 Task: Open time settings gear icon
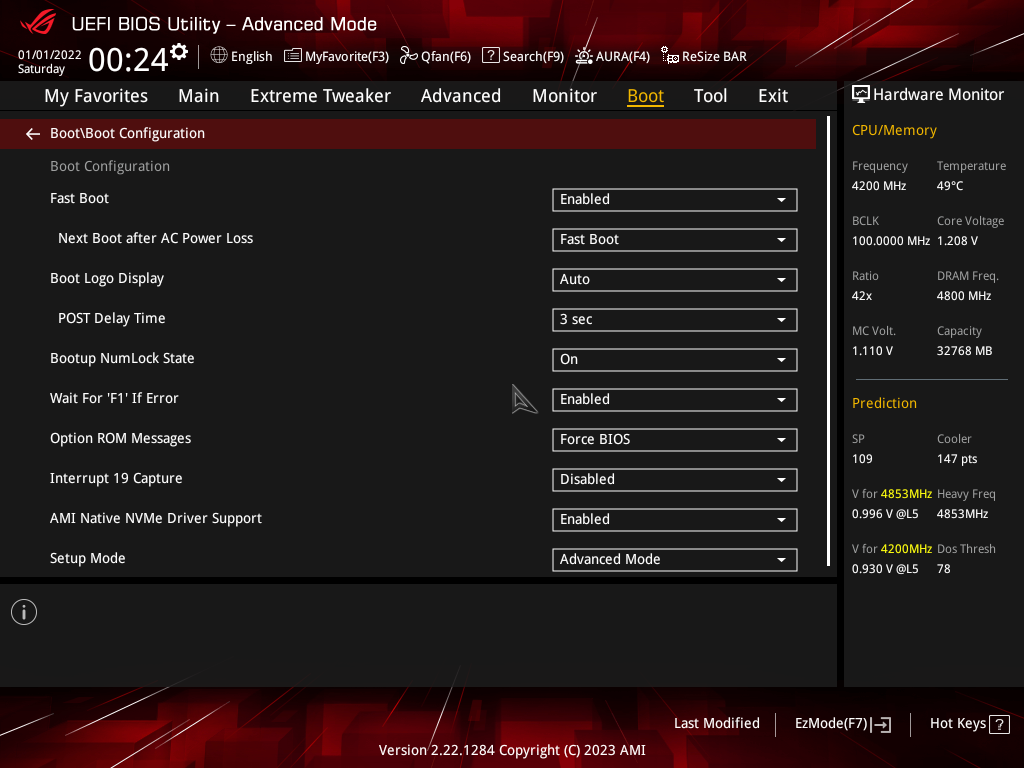click(179, 52)
